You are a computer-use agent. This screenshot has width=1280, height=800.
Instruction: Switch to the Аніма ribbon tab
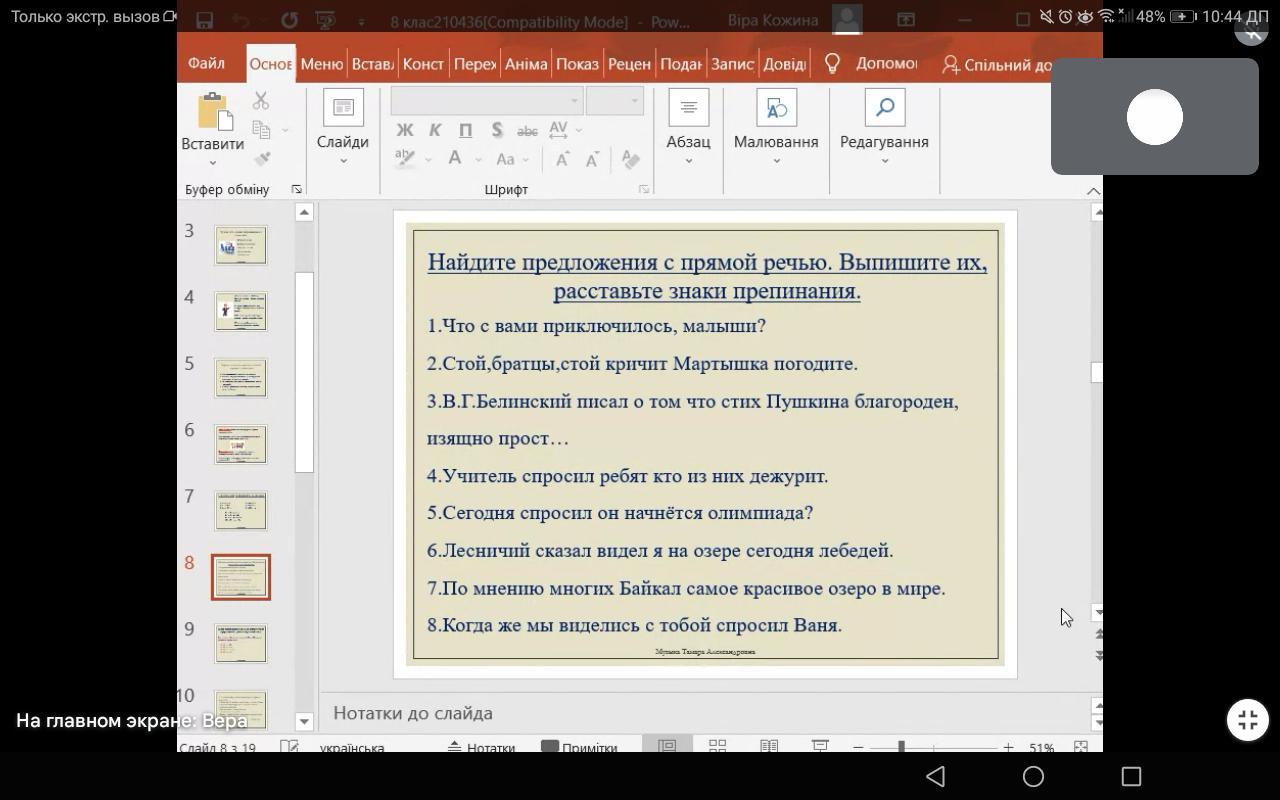[526, 64]
